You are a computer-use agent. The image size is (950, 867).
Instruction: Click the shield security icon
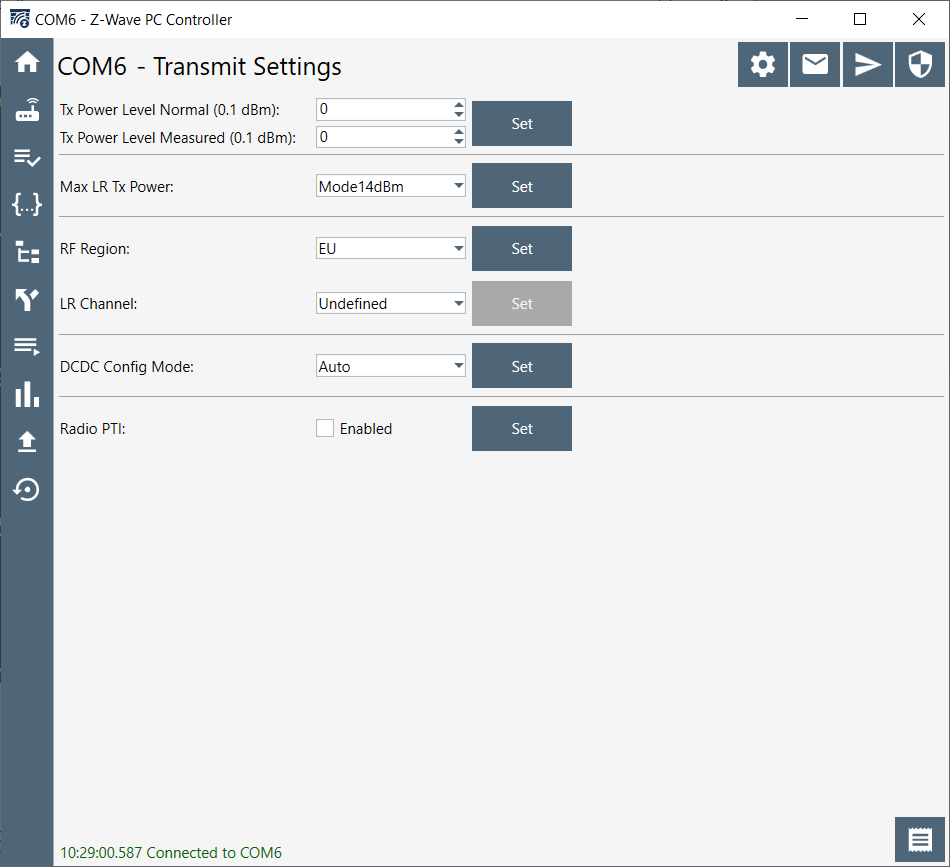[x=920, y=65]
